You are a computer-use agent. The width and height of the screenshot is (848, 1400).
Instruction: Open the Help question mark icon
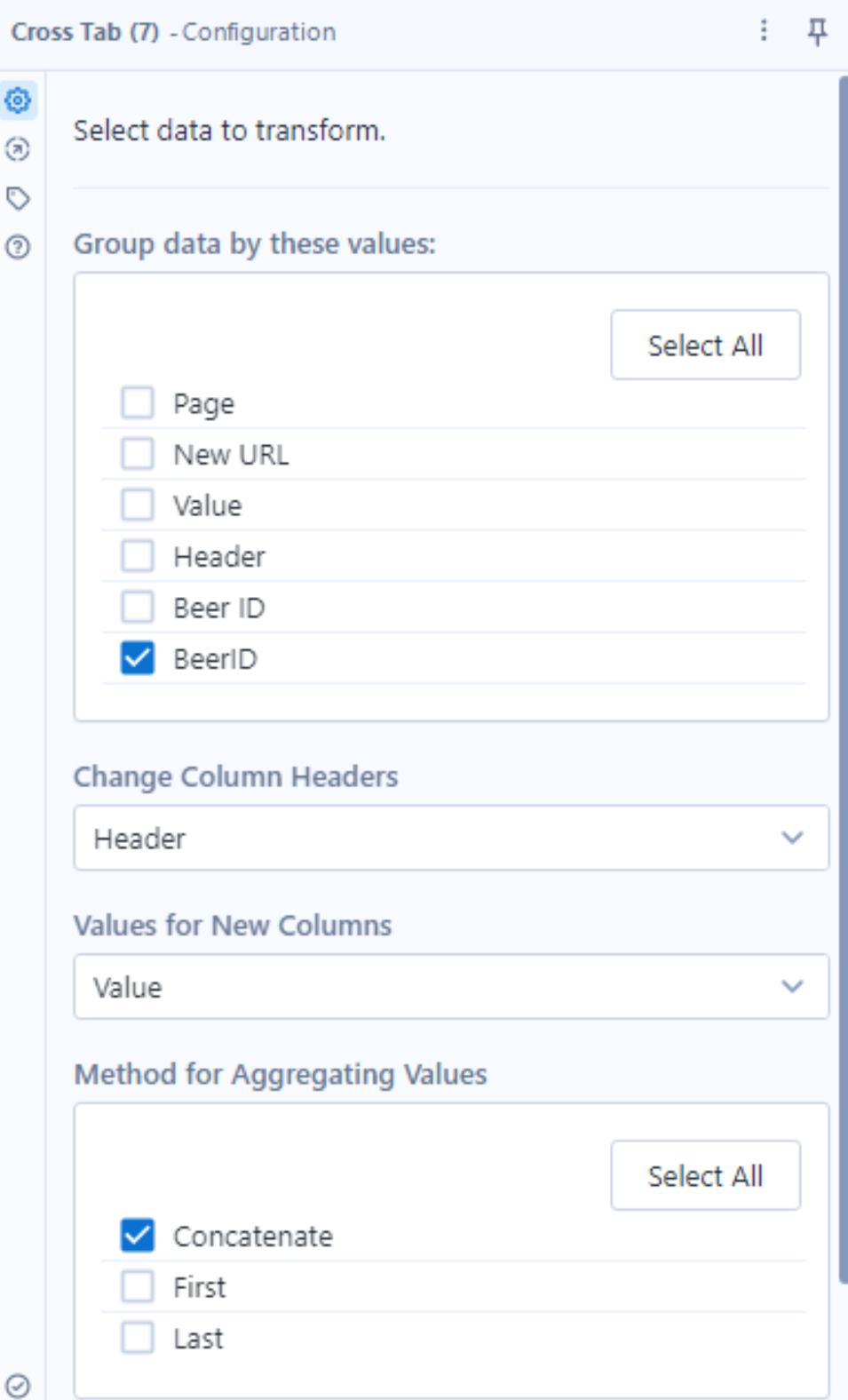[x=18, y=247]
